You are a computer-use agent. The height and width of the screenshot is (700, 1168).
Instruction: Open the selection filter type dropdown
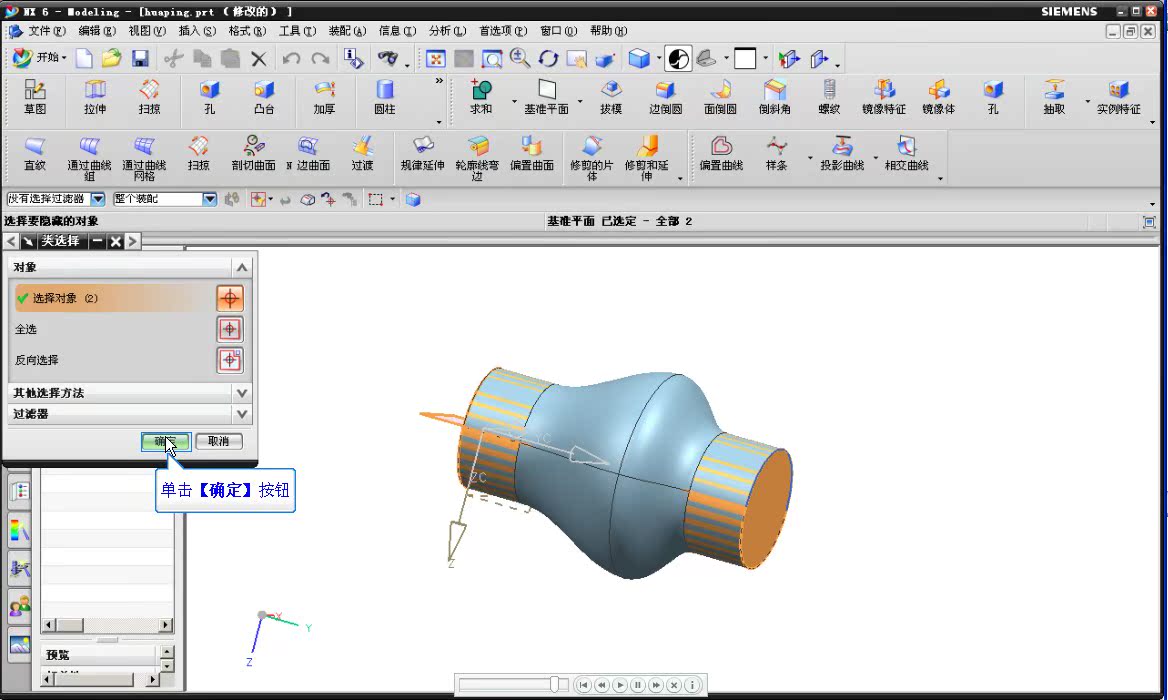98,199
